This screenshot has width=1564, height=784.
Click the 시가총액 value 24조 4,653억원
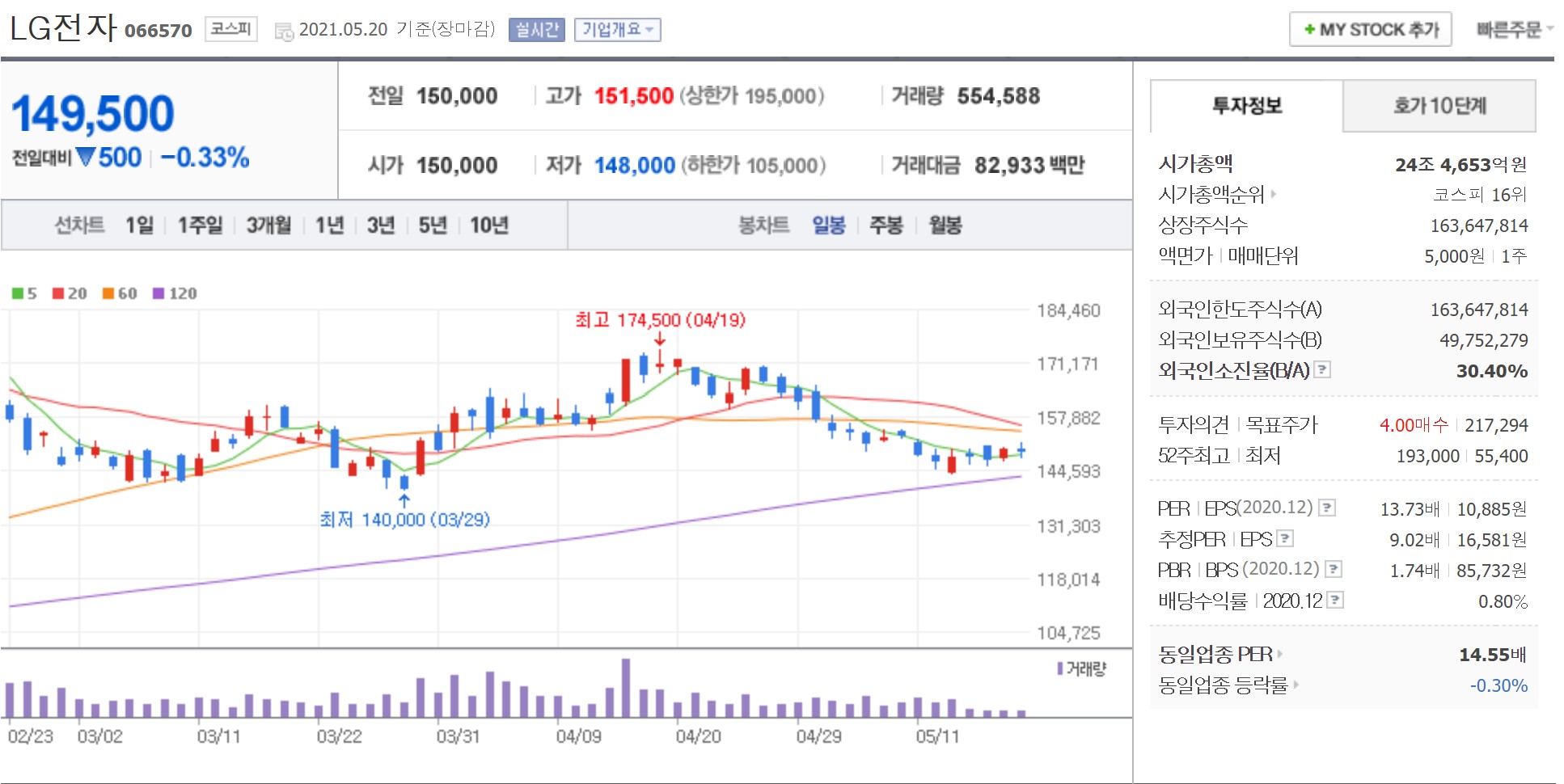[x=1461, y=165]
